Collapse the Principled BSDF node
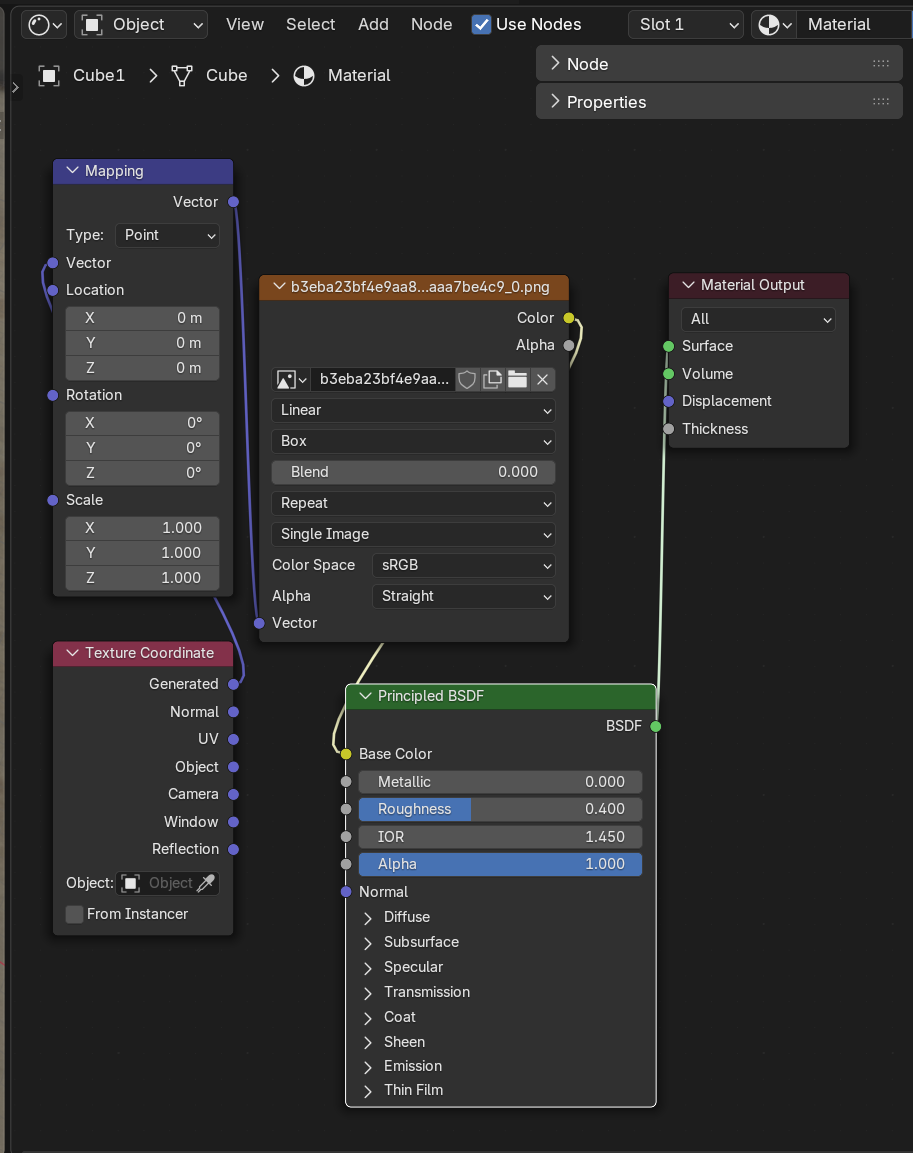Viewport: 913px width, 1153px height. point(362,696)
